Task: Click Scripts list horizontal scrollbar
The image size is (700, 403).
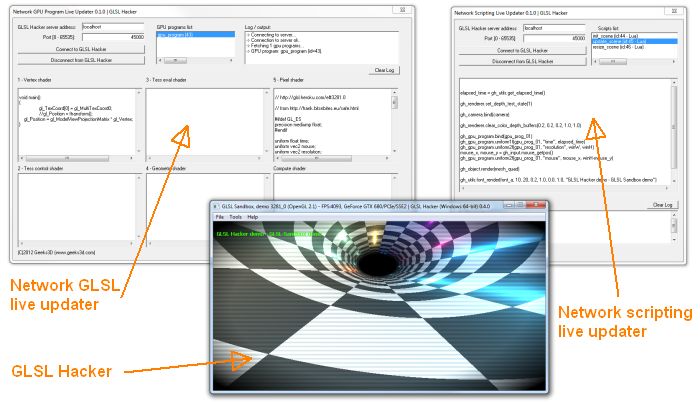Action: [x=634, y=62]
